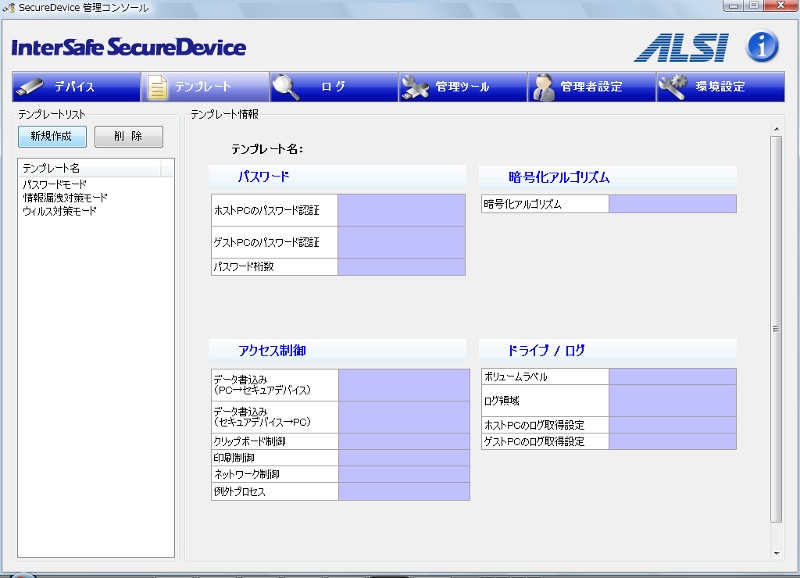Click the クリップボード制御 label
Screen dimensions: 800x578
pos(249,441)
